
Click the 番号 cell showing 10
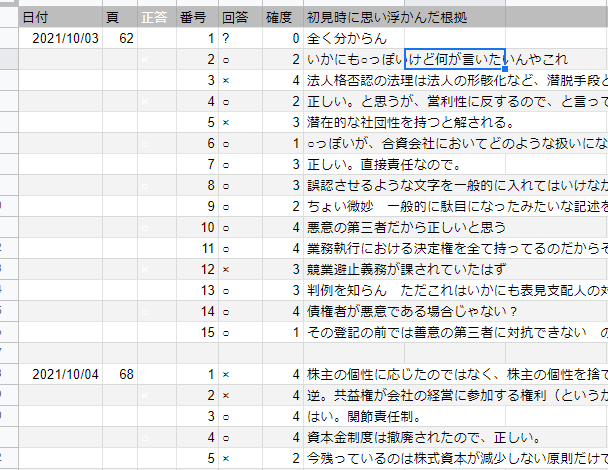click(x=197, y=227)
